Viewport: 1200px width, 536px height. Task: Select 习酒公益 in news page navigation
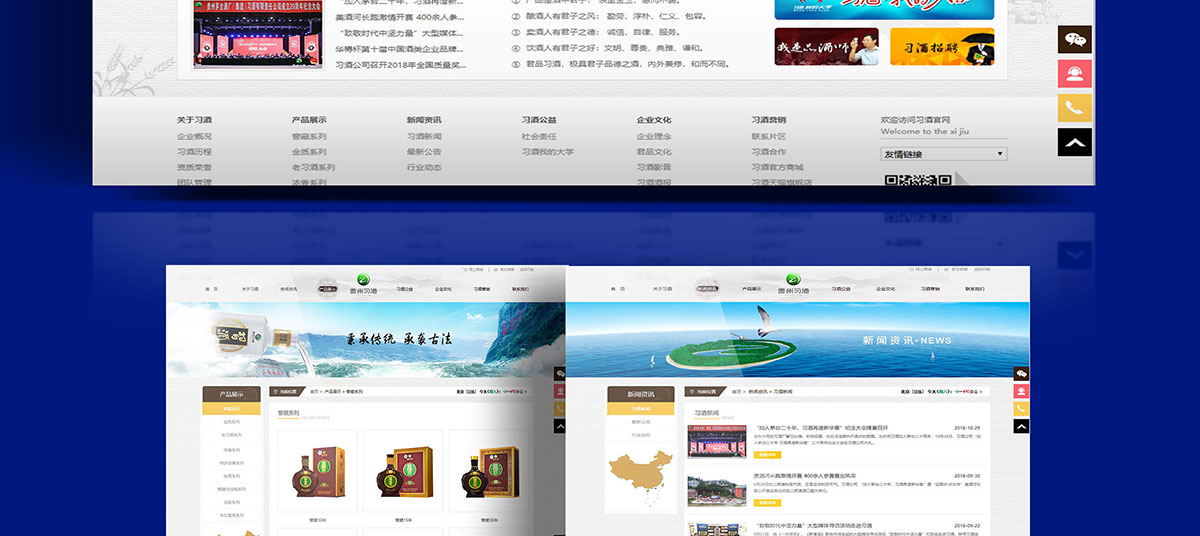pos(841,289)
